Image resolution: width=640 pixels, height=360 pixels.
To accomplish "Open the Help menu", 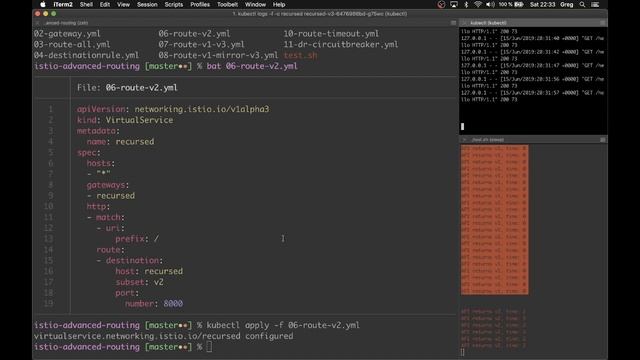I will click(x=279, y=4).
